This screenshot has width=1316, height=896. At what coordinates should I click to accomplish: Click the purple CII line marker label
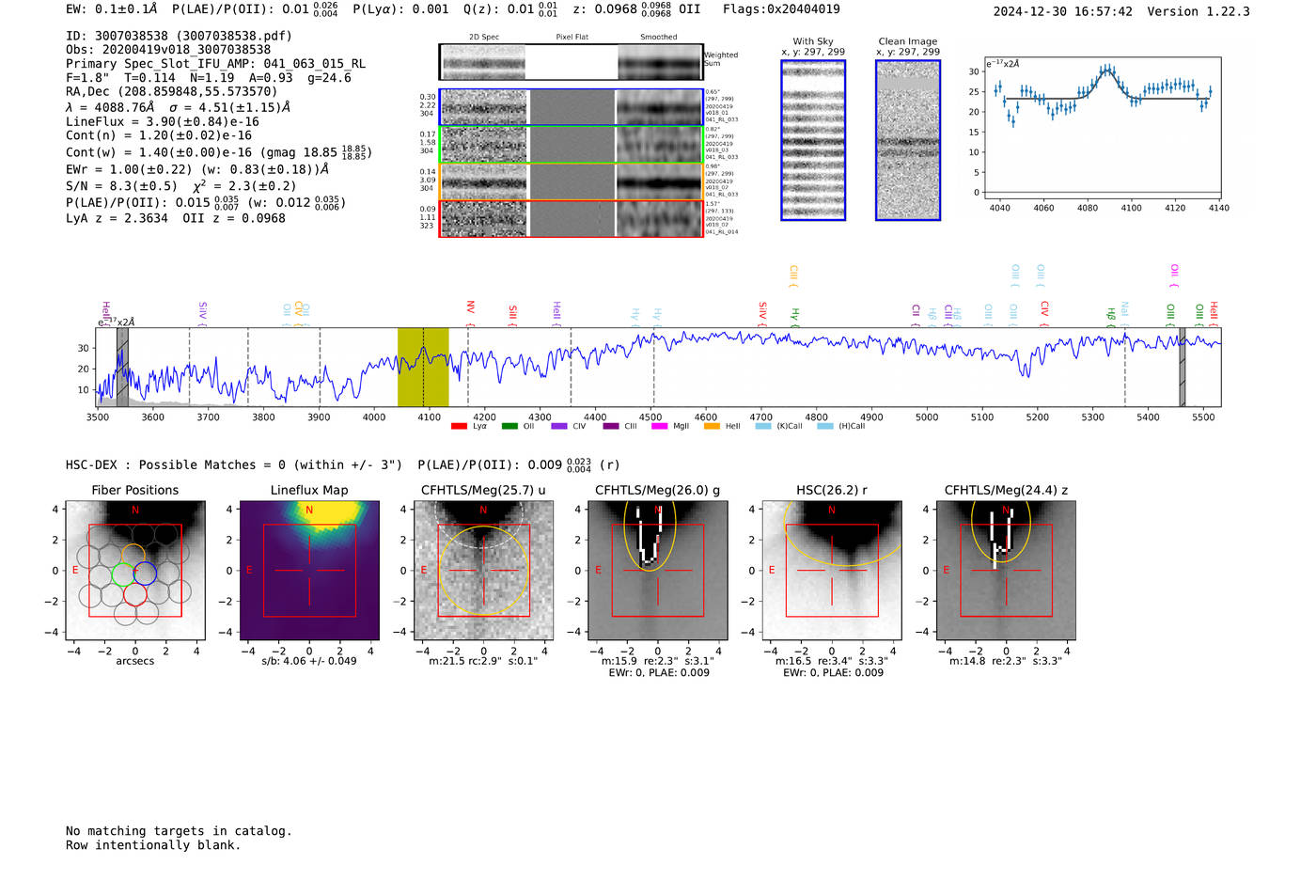tap(916, 311)
